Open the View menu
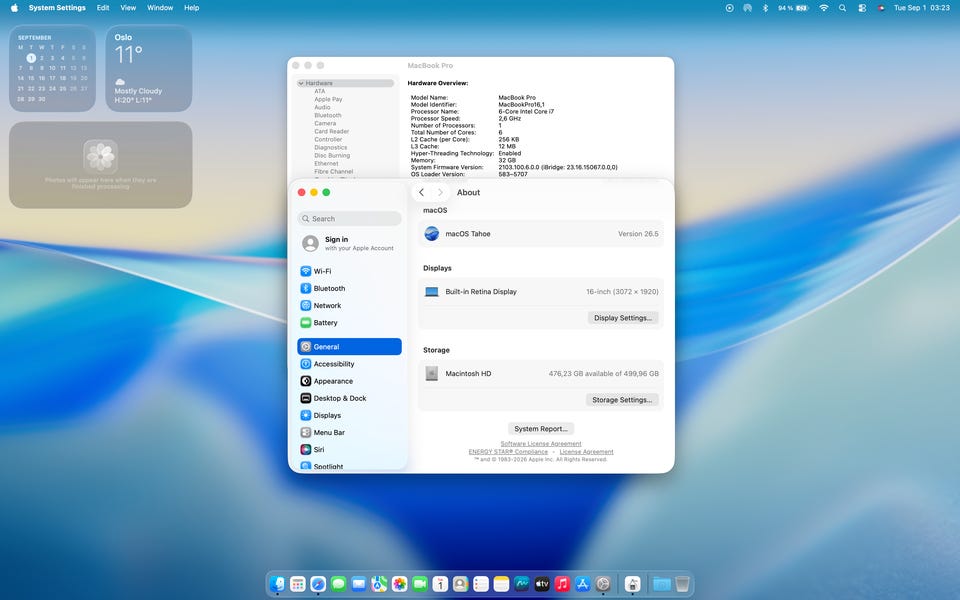 tap(128, 8)
